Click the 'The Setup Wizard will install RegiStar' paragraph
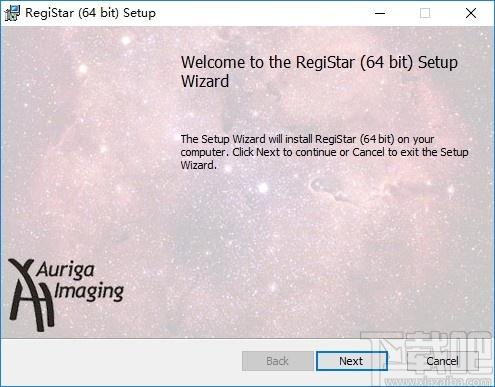This screenshot has height=387, width=495. pos(324,152)
